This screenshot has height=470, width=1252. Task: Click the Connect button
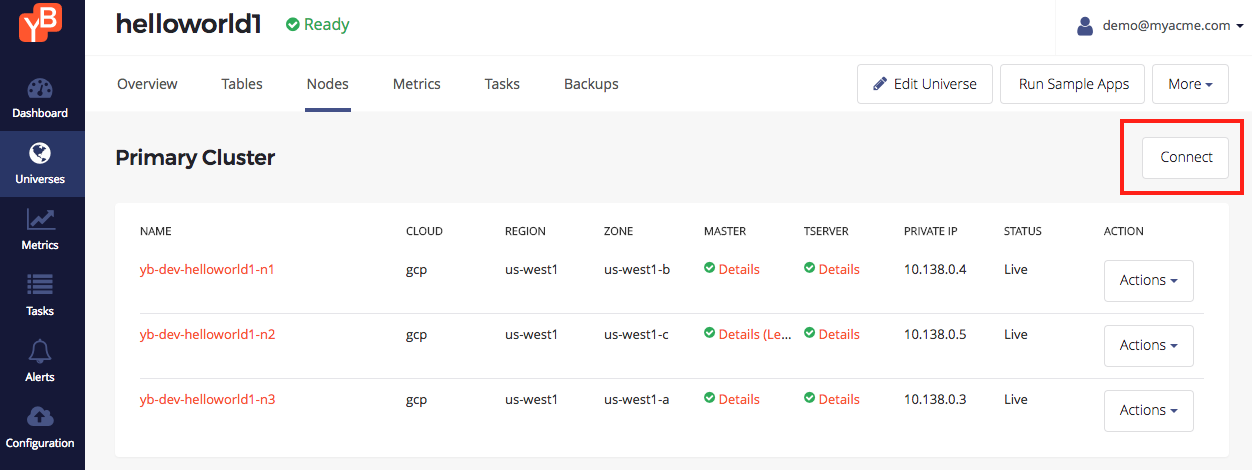[x=1186, y=157]
